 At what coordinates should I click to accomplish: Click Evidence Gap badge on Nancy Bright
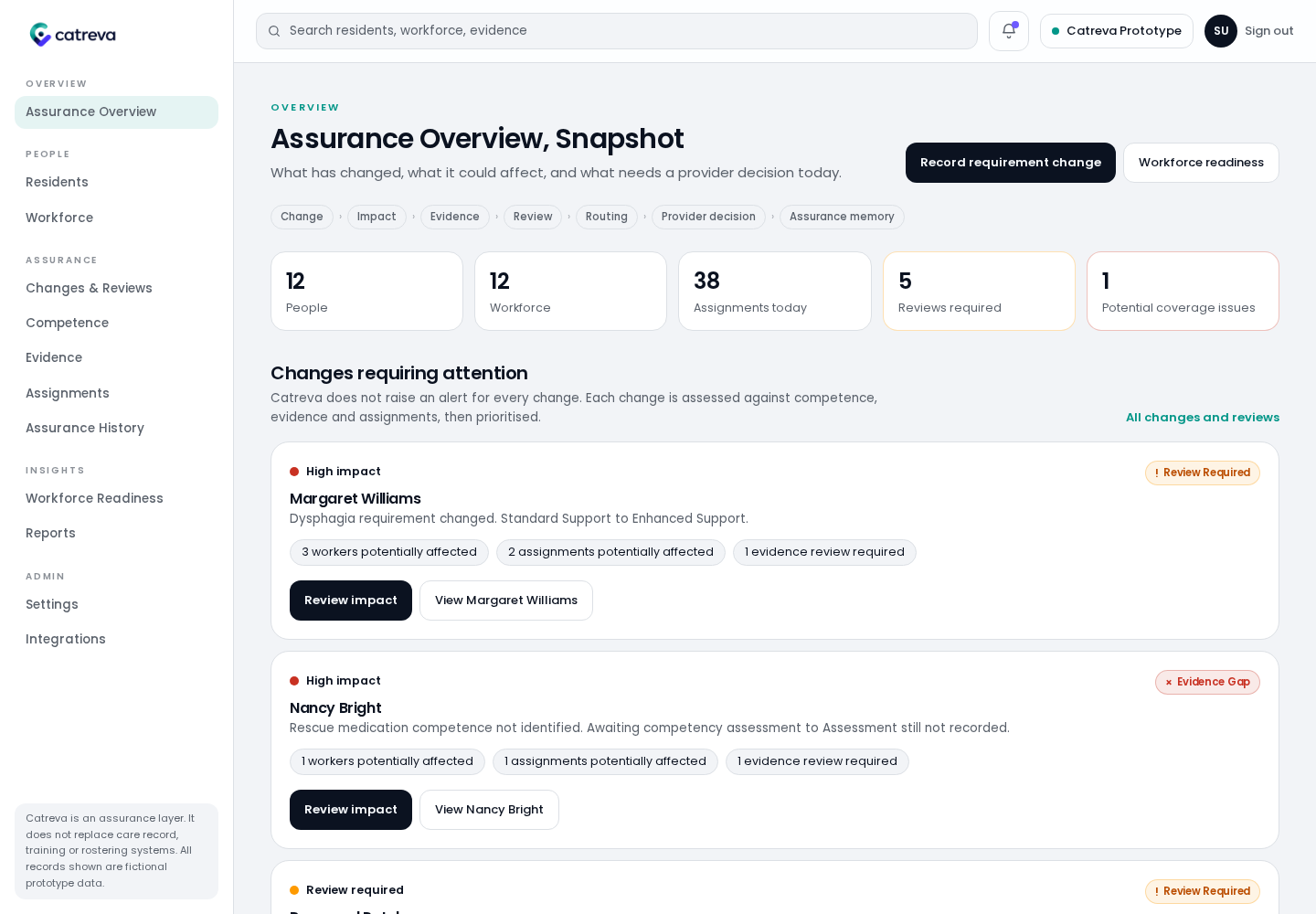tap(1207, 683)
